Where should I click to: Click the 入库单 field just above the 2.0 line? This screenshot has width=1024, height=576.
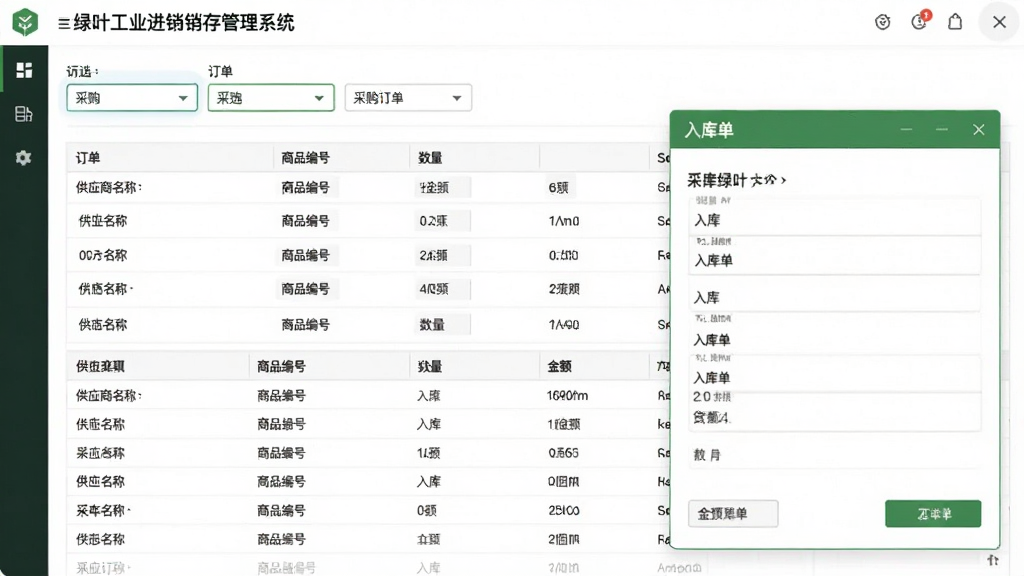835,374
